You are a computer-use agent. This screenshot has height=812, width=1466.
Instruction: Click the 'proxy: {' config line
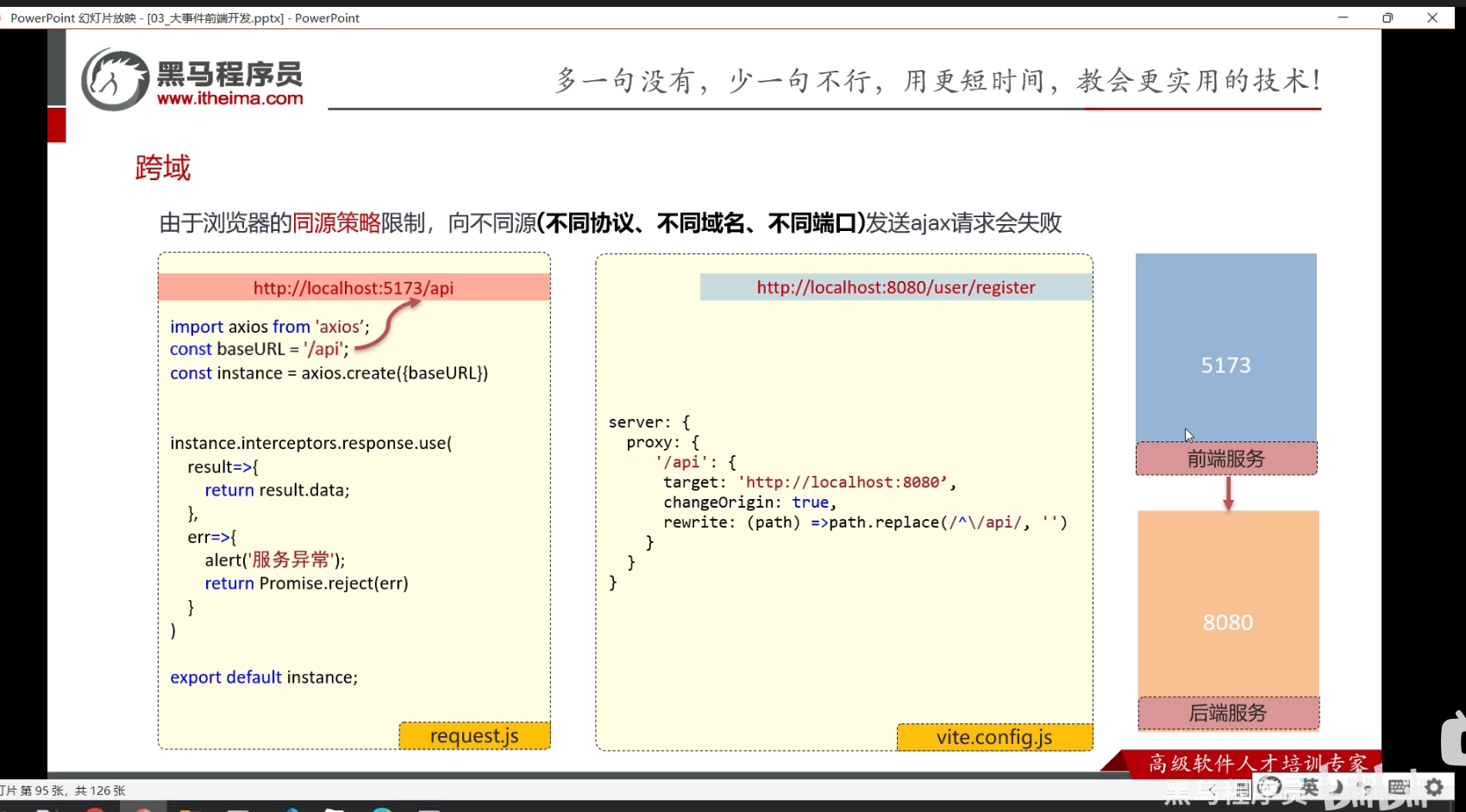(x=663, y=442)
